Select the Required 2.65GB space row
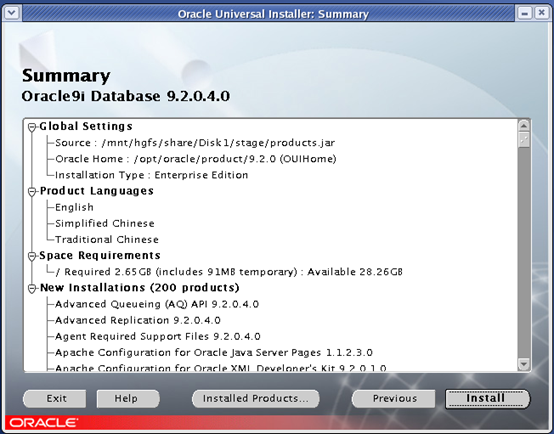The width and height of the screenshot is (554, 434). tap(229, 272)
